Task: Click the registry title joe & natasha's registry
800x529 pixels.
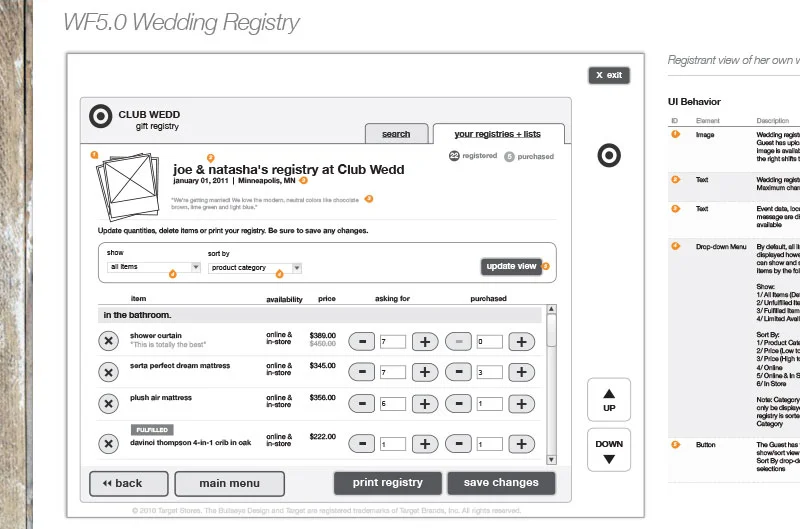Action: (288, 169)
